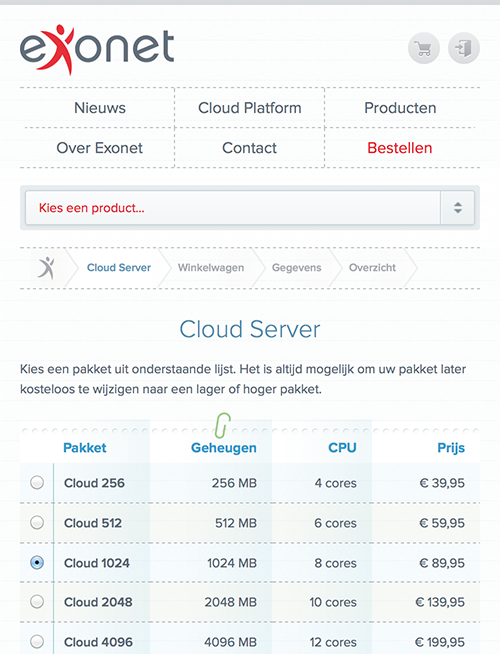Click the € 59,95 price
500x654 pixels.
pos(442,523)
